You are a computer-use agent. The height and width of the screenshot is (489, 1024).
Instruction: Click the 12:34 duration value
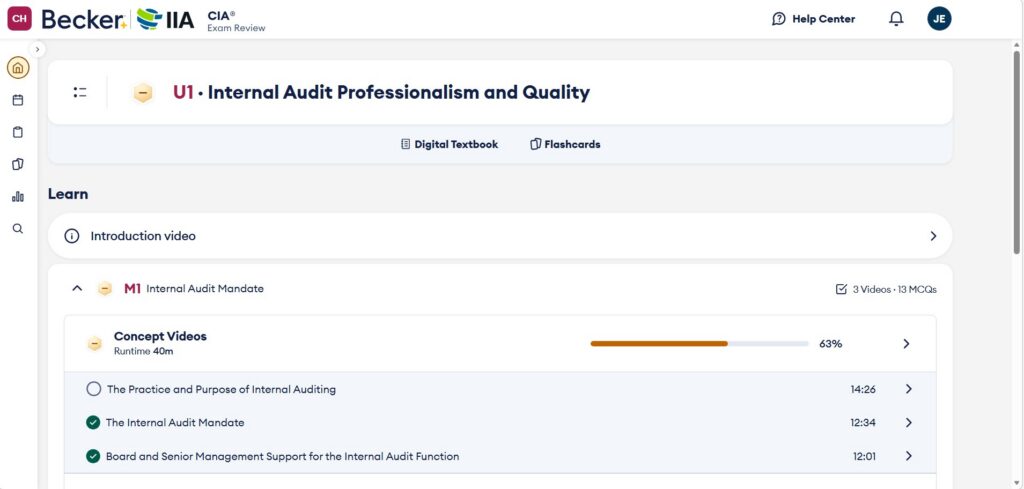point(863,423)
